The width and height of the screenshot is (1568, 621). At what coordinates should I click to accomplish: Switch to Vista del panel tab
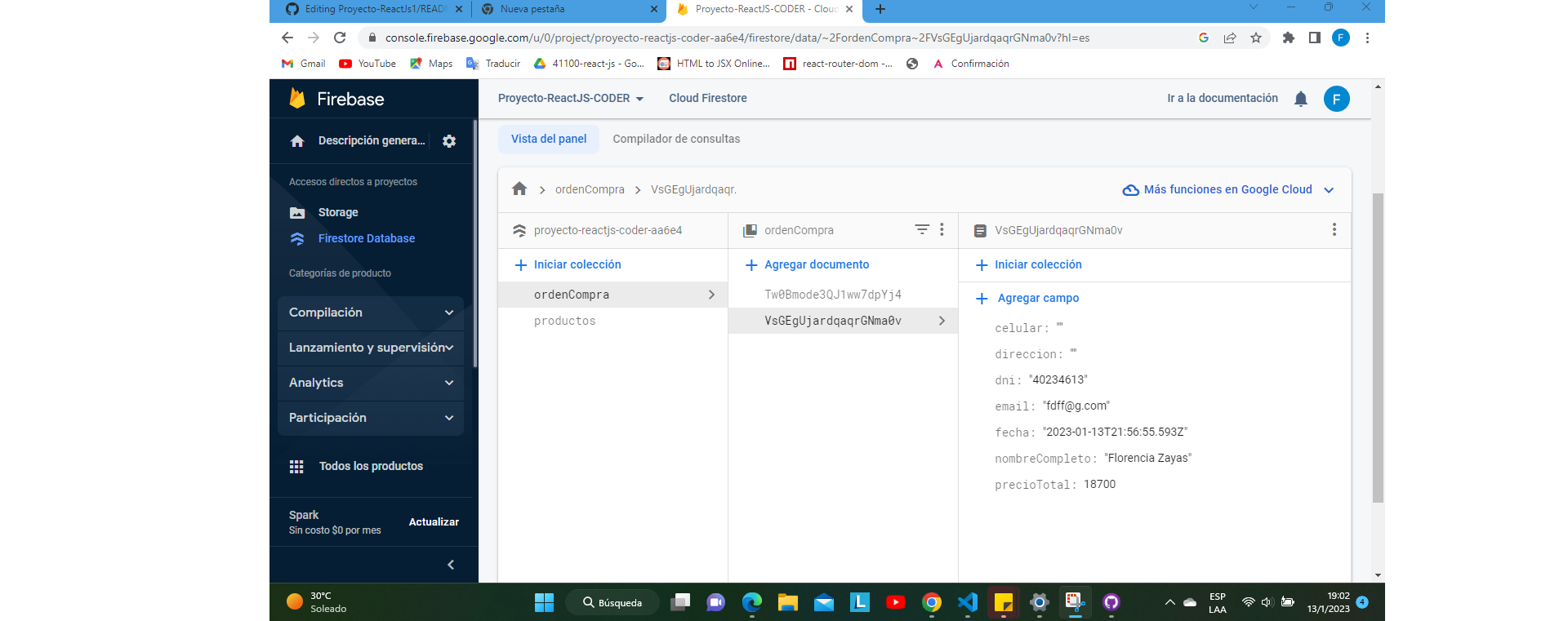pos(549,139)
